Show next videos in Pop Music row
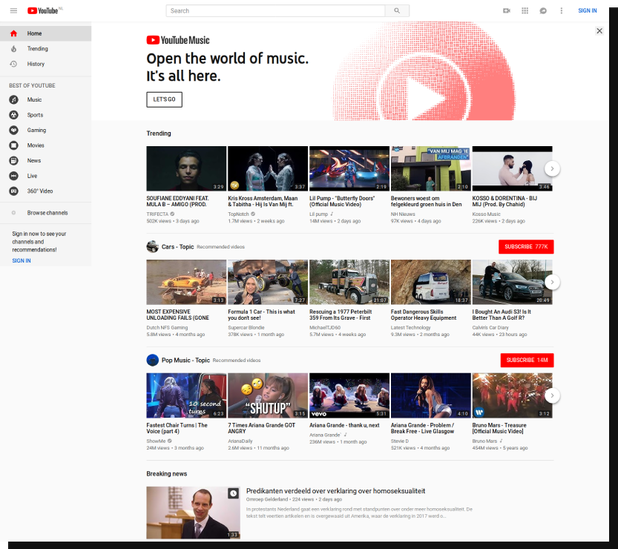Image resolution: width=618 pixels, height=549 pixels. pyautogui.click(x=552, y=396)
